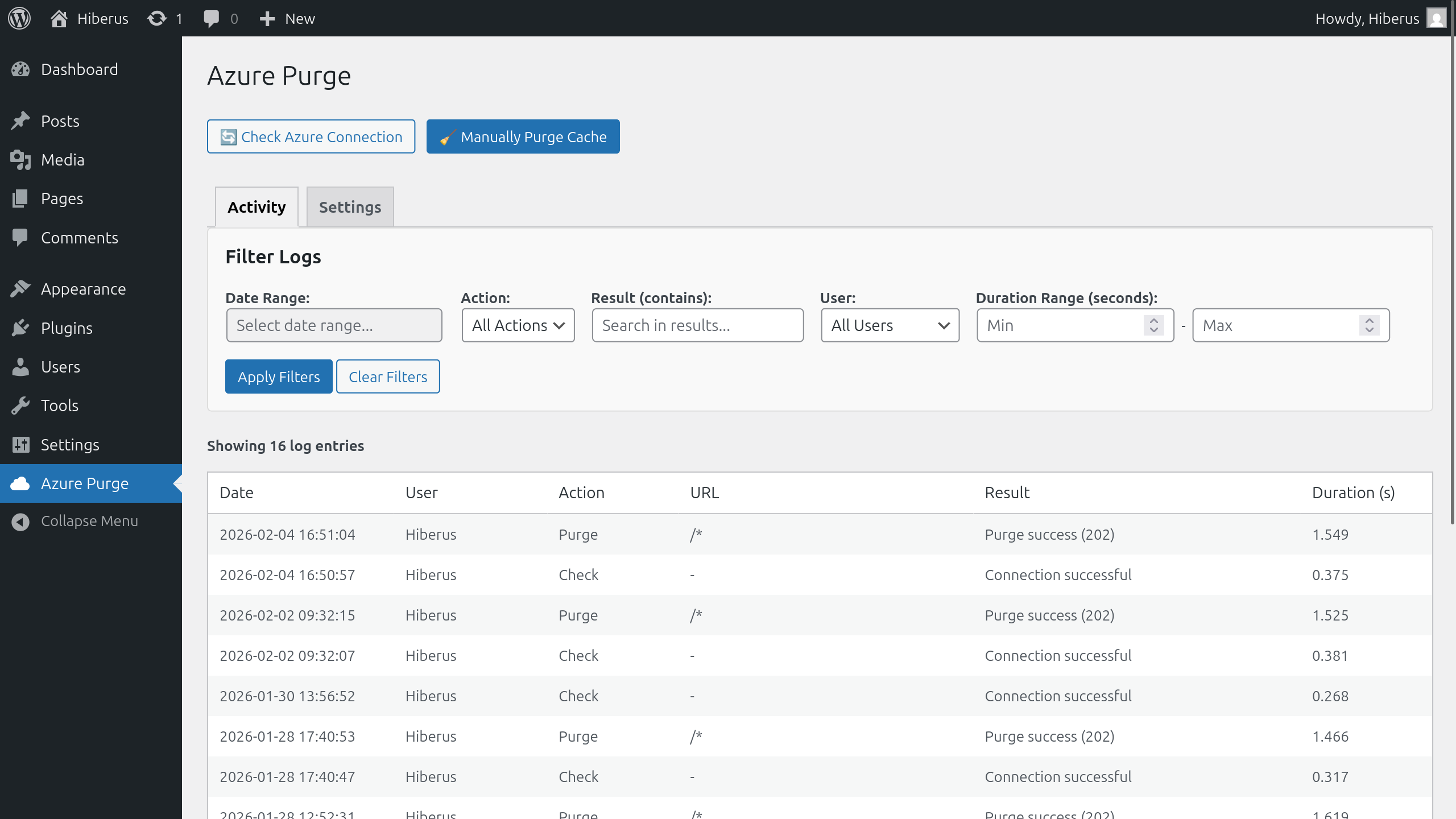1456x819 pixels.
Task: Expand the All Users dropdown
Action: tap(890, 325)
